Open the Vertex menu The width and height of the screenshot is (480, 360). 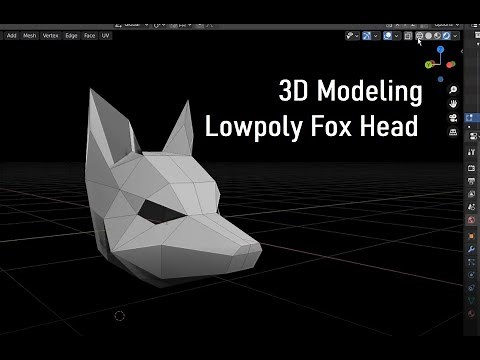[x=50, y=36]
